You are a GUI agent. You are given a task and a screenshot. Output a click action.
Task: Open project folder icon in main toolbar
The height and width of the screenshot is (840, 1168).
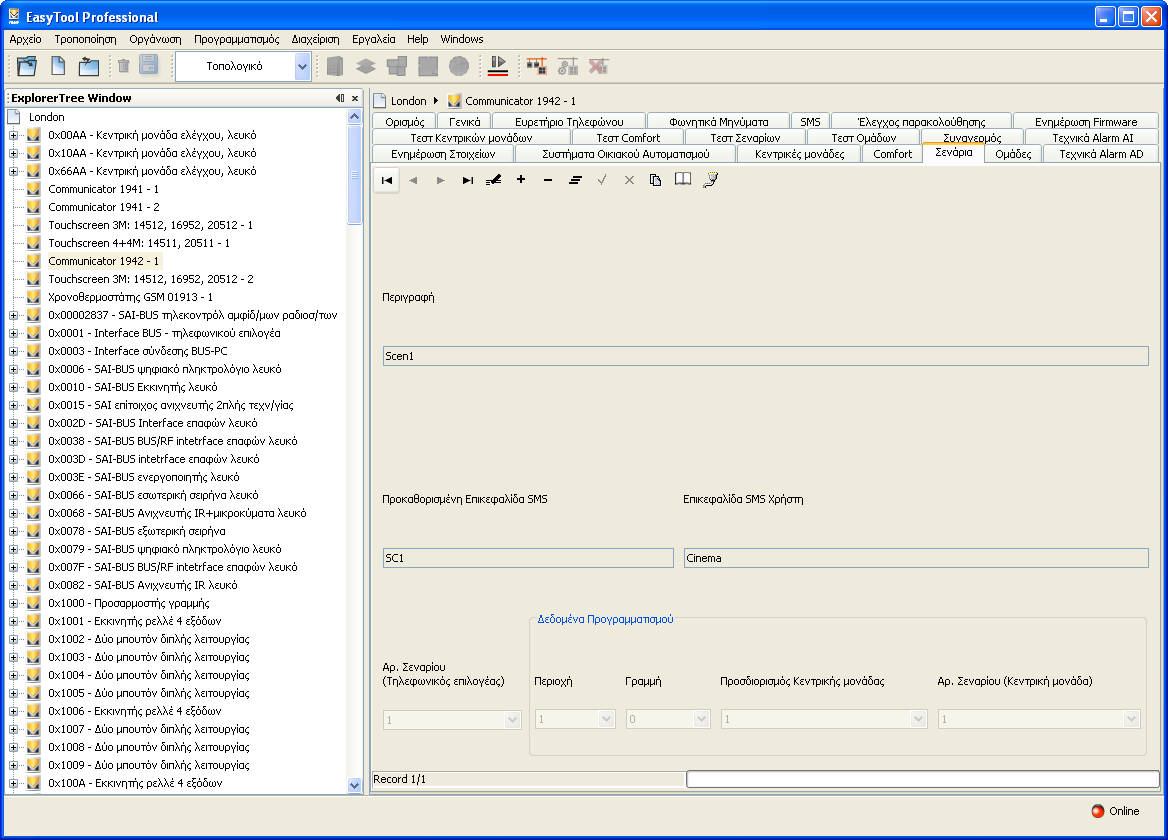coord(28,66)
